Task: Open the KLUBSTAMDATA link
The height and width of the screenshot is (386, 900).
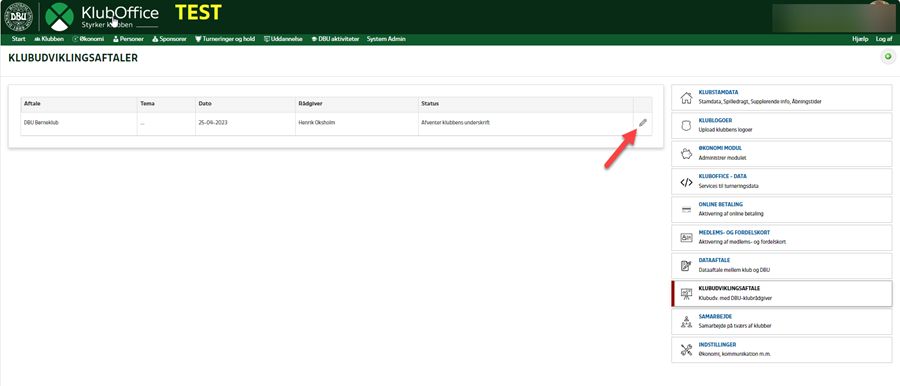Action: point(718,92)
